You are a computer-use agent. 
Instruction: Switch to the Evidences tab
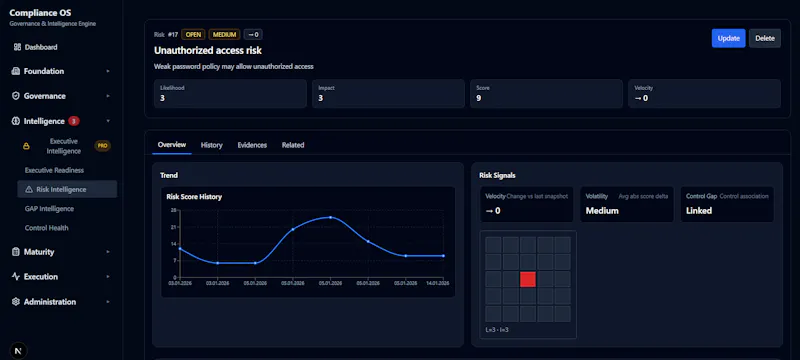point(252,145)
